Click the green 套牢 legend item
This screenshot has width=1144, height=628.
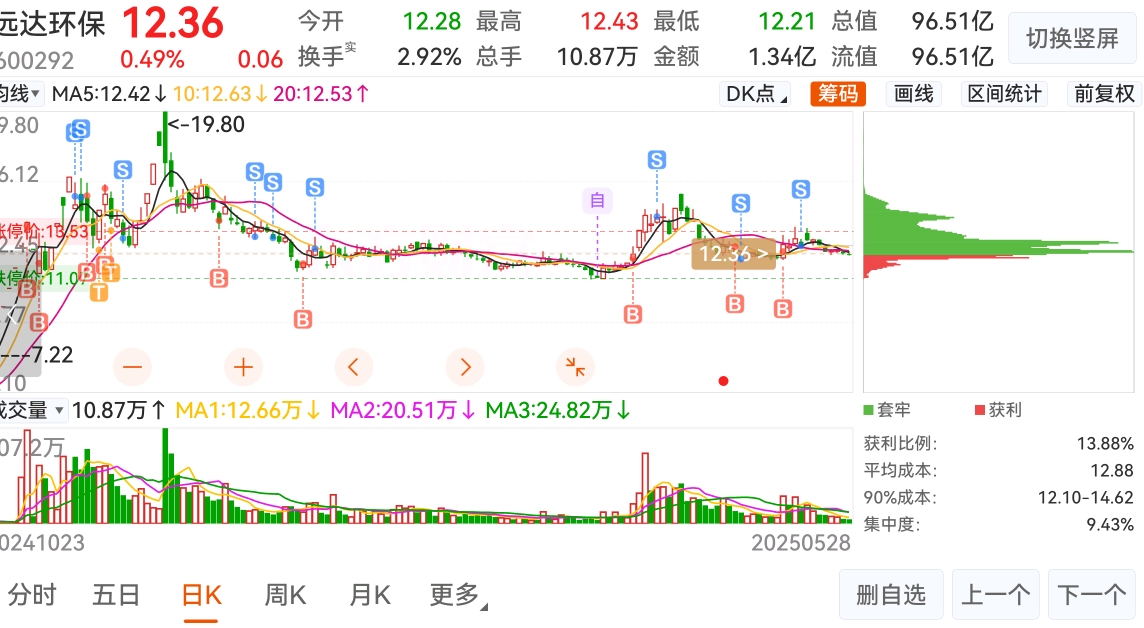pyautogui.click(x=887, y=410)
